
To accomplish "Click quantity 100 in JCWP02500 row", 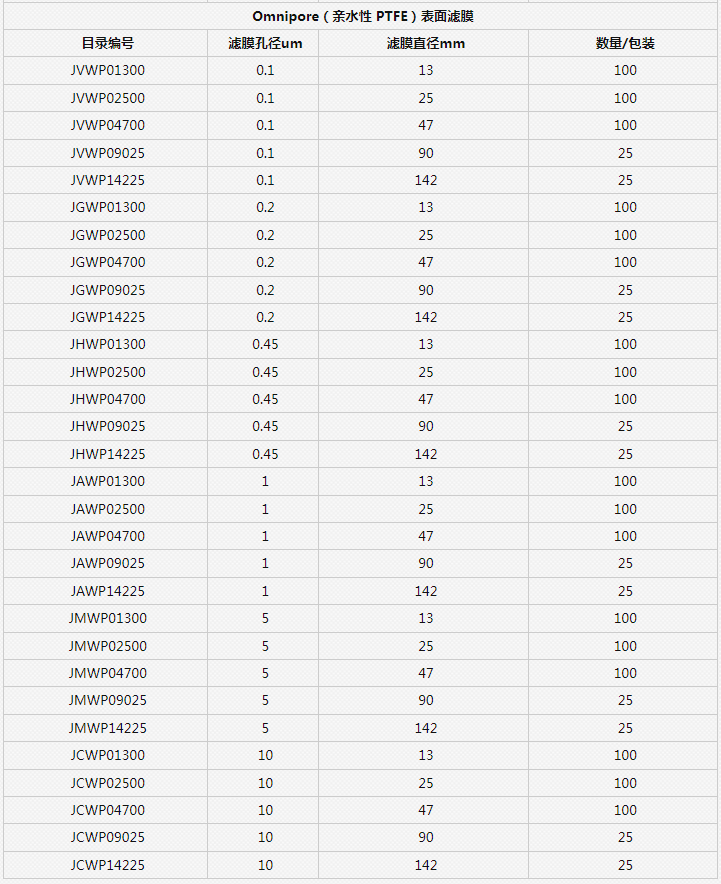I will coord(625,783).
